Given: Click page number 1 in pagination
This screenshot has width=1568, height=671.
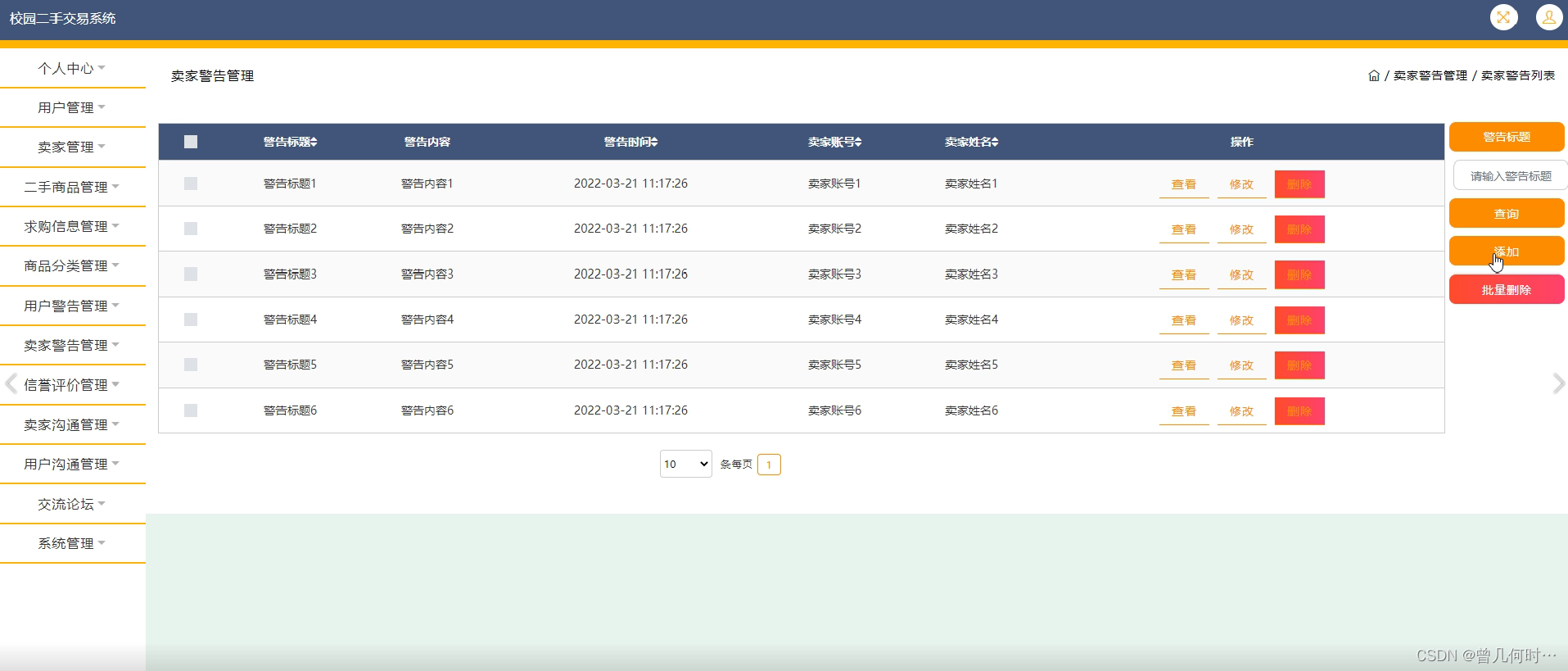Looking at the screenshot, I should 769,465.
